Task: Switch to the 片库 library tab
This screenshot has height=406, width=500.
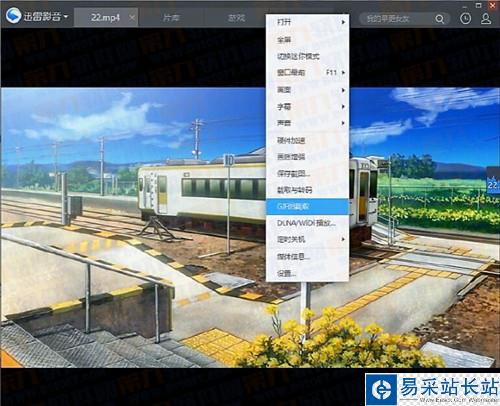Action: (171, 17)
